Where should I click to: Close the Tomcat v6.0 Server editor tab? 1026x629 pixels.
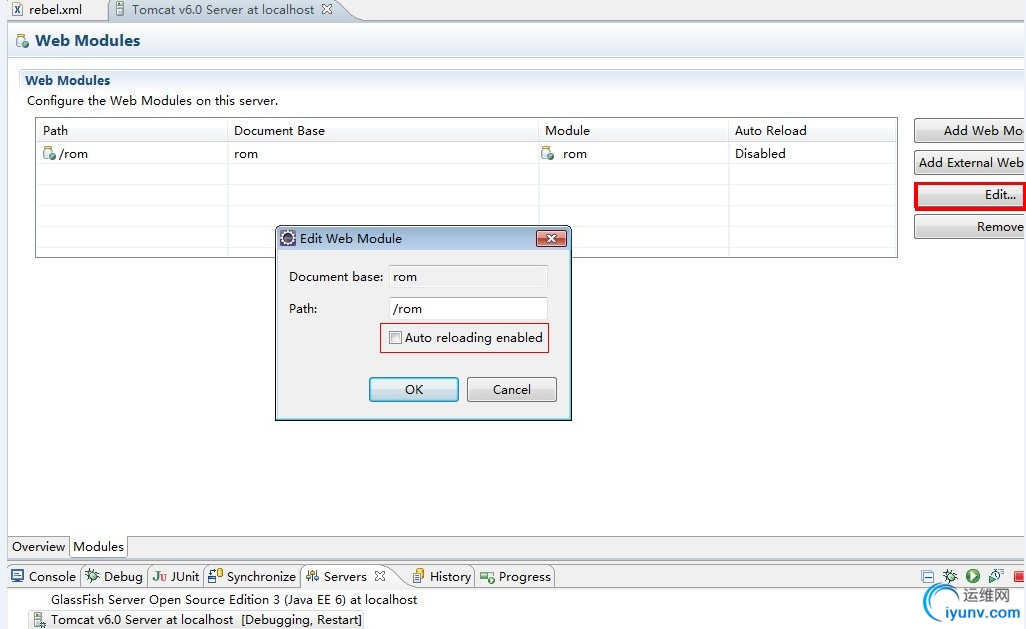click(x=327, y=9)
